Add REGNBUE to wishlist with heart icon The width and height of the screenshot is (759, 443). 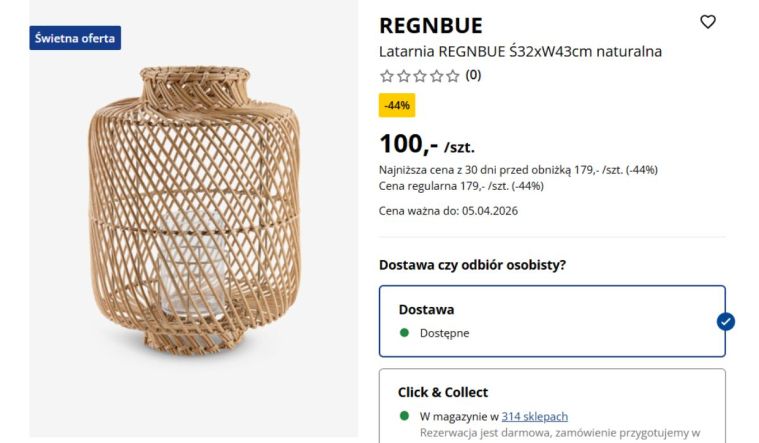[708, 22]
